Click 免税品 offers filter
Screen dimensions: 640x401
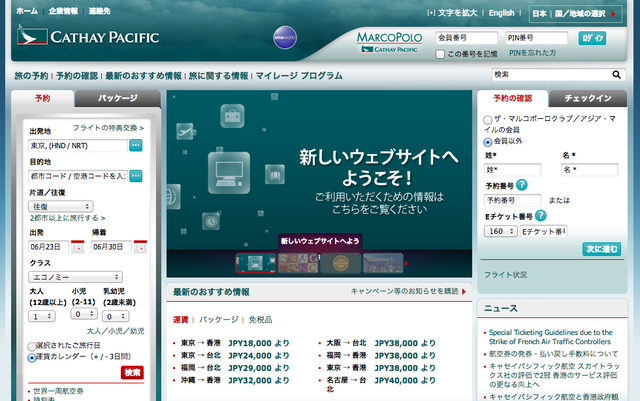[x=260, y=319]
